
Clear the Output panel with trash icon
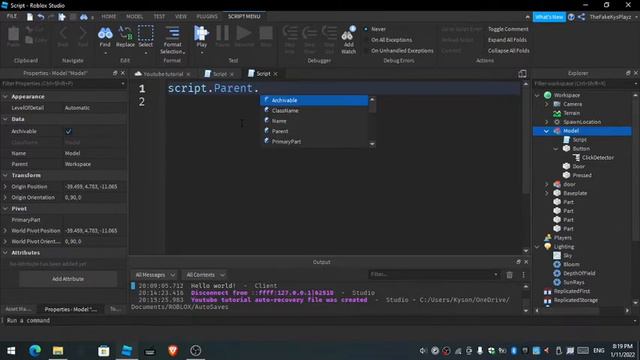[509, 275]
